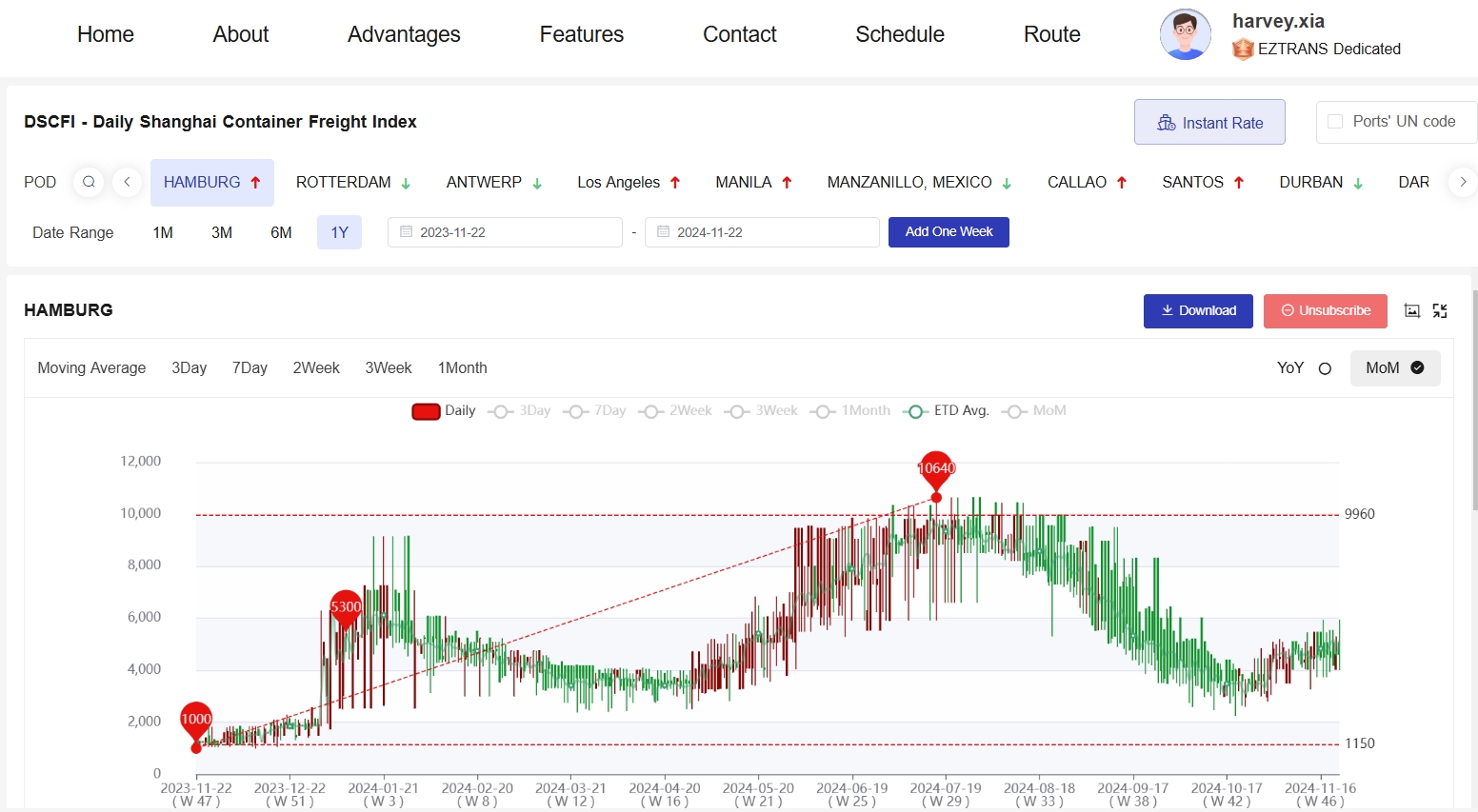
Task: Toggle the 7Day legend marker
Action: click(575, 411)
